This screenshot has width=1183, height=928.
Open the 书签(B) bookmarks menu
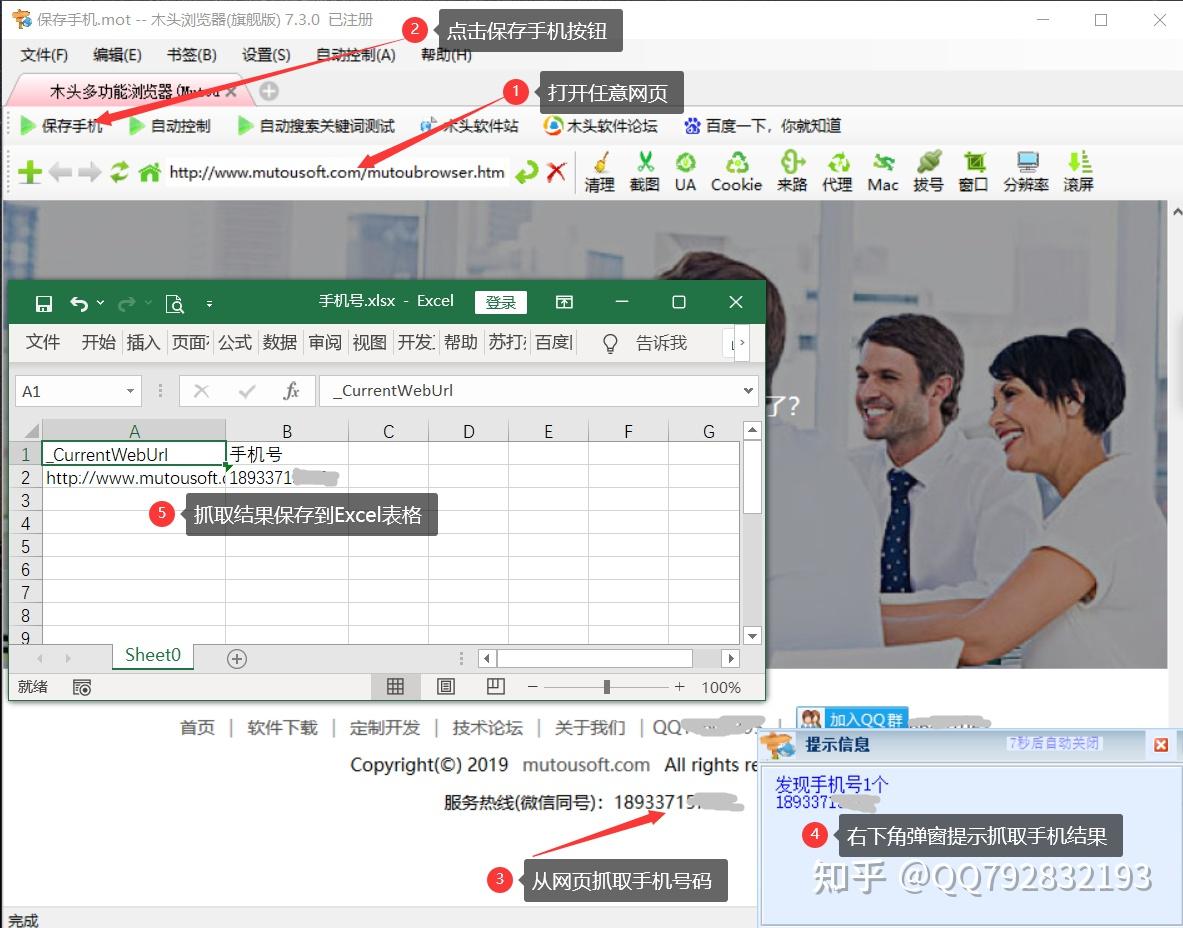coord(189,55)
